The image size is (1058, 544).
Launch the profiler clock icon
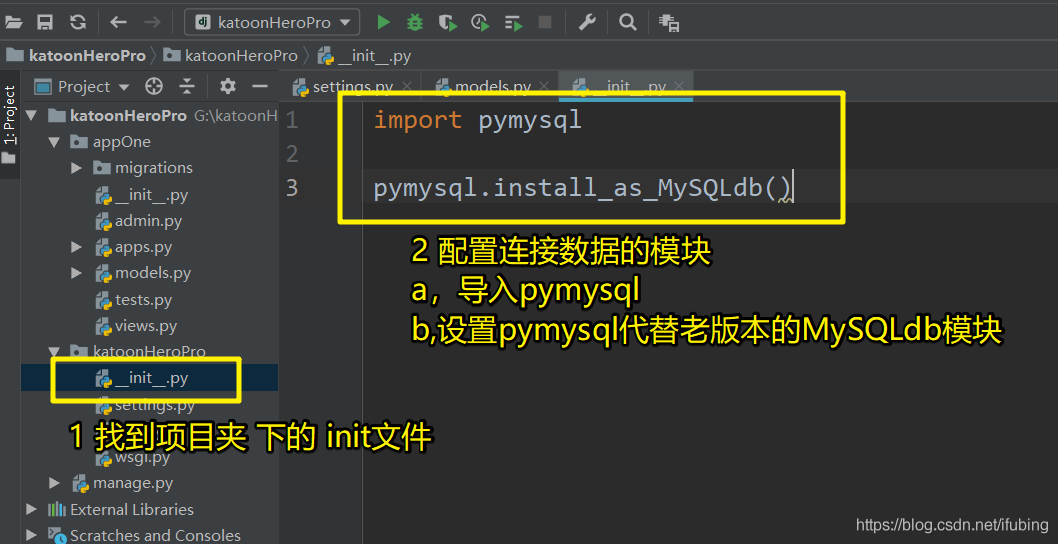tap(480, 23)
